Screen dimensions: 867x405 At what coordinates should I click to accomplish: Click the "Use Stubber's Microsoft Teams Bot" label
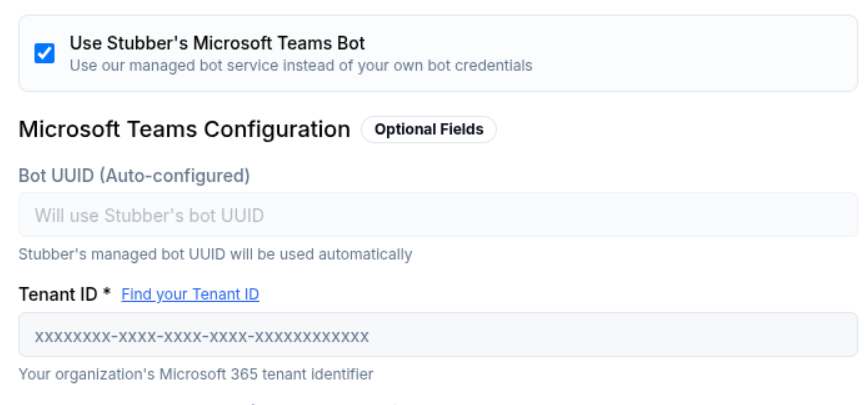click(x=217, y=44)
